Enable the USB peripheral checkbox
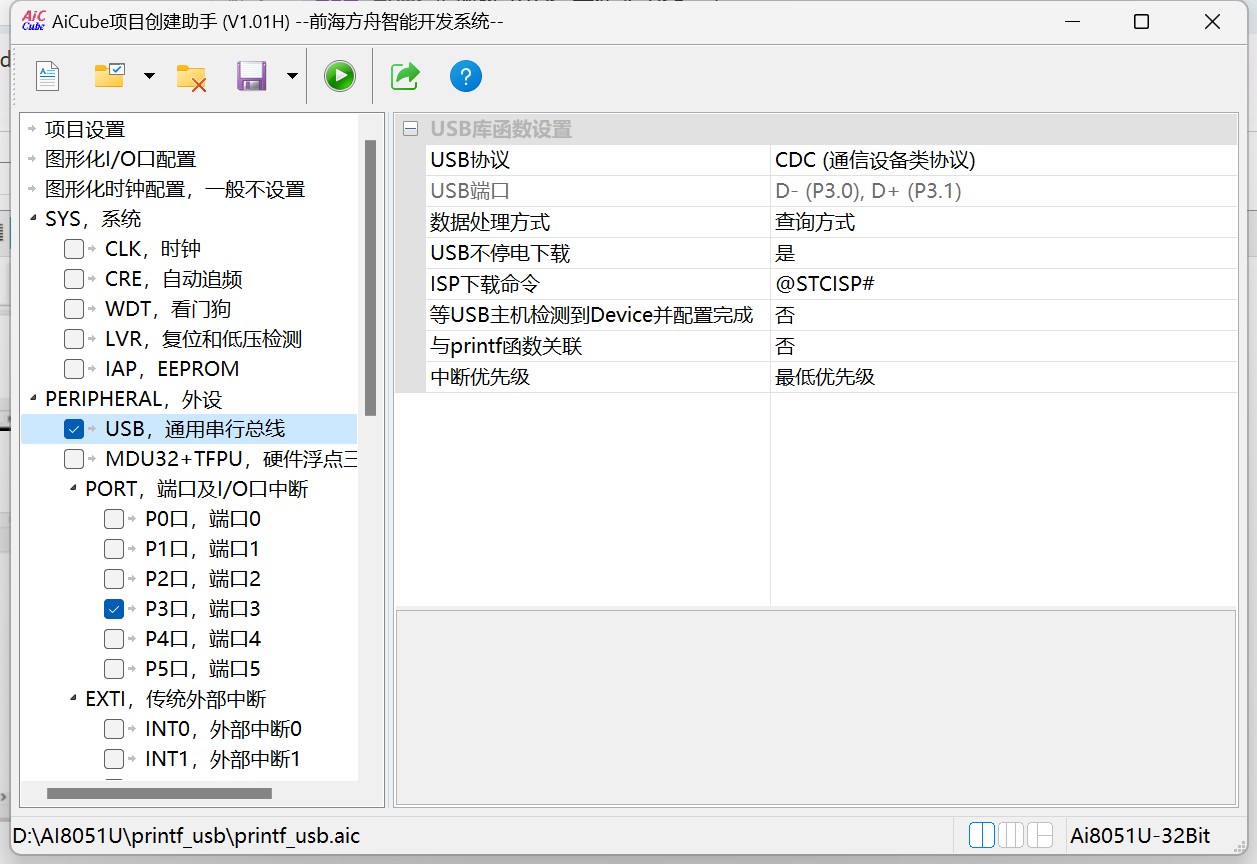This screenshot has height=864, width=1257. point(73,428)
